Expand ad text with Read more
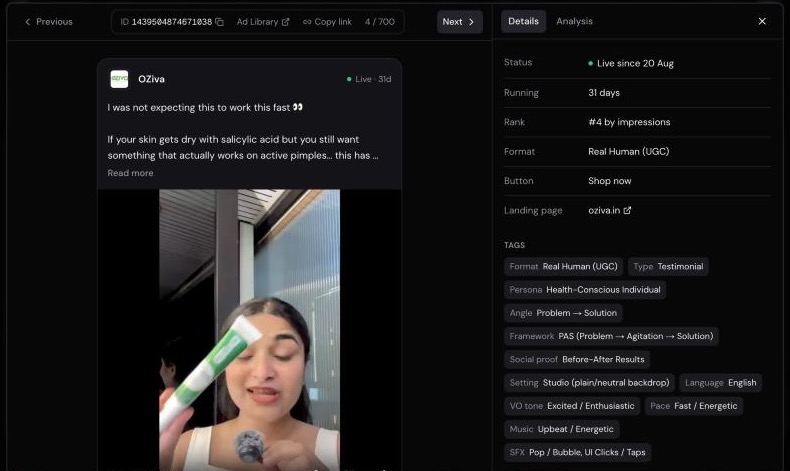Screen dimensions: 790x471 point(130,173)
